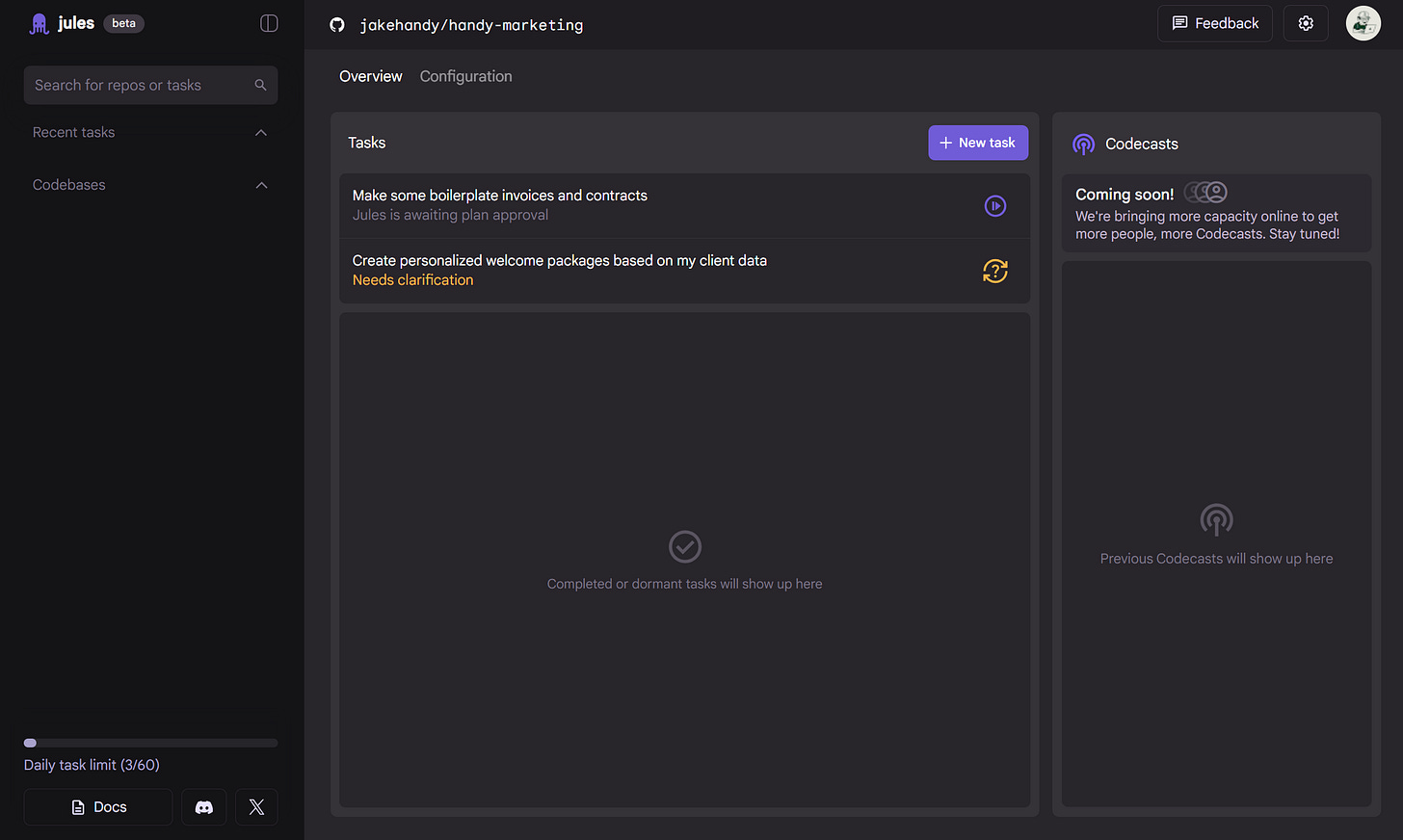Open the Docs button
The image size is (1403, 840).
tap(98, 807)
